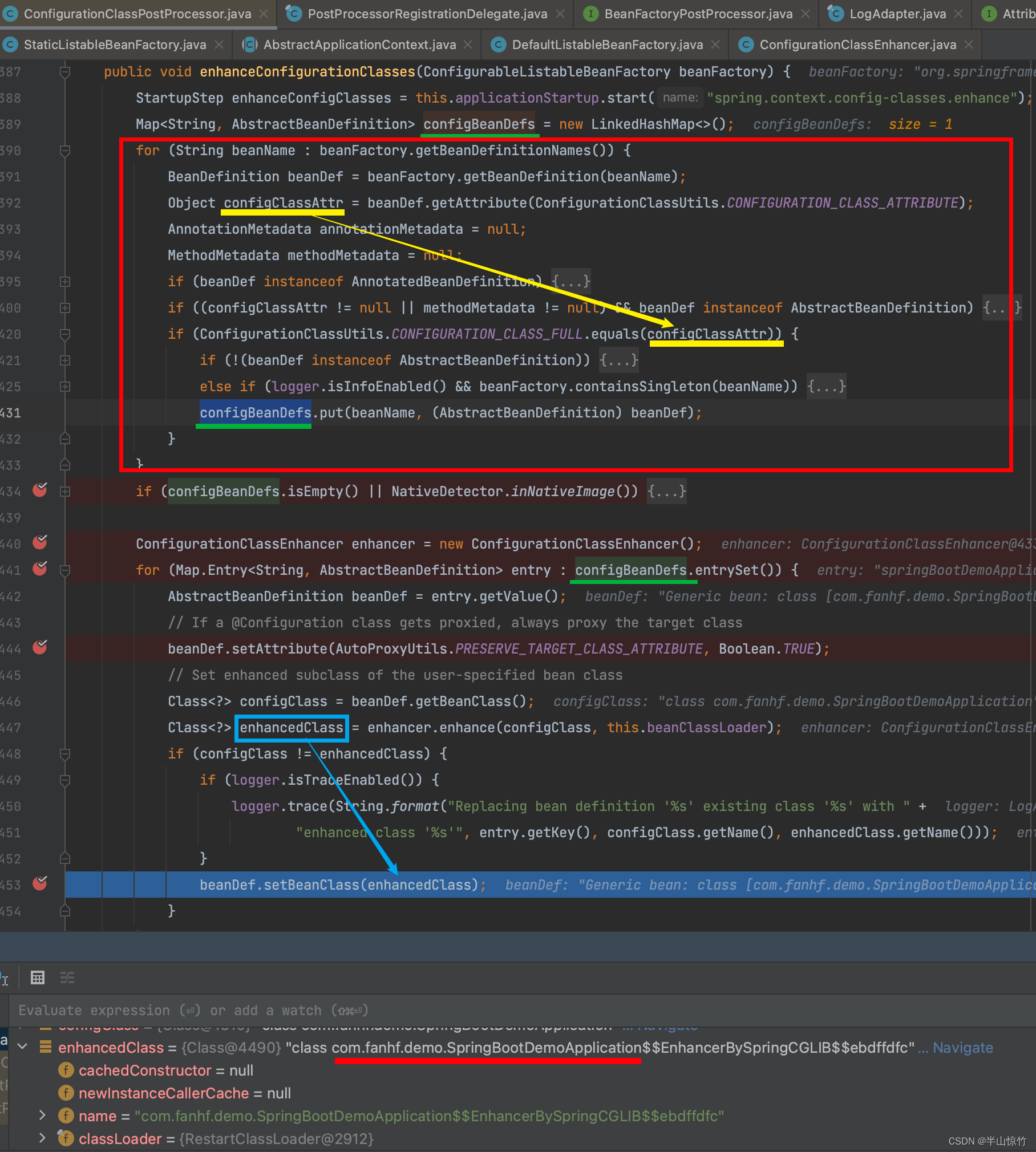Collapse the enhanceConfigurationClasses method at line 387

click(x=65, y=72)
